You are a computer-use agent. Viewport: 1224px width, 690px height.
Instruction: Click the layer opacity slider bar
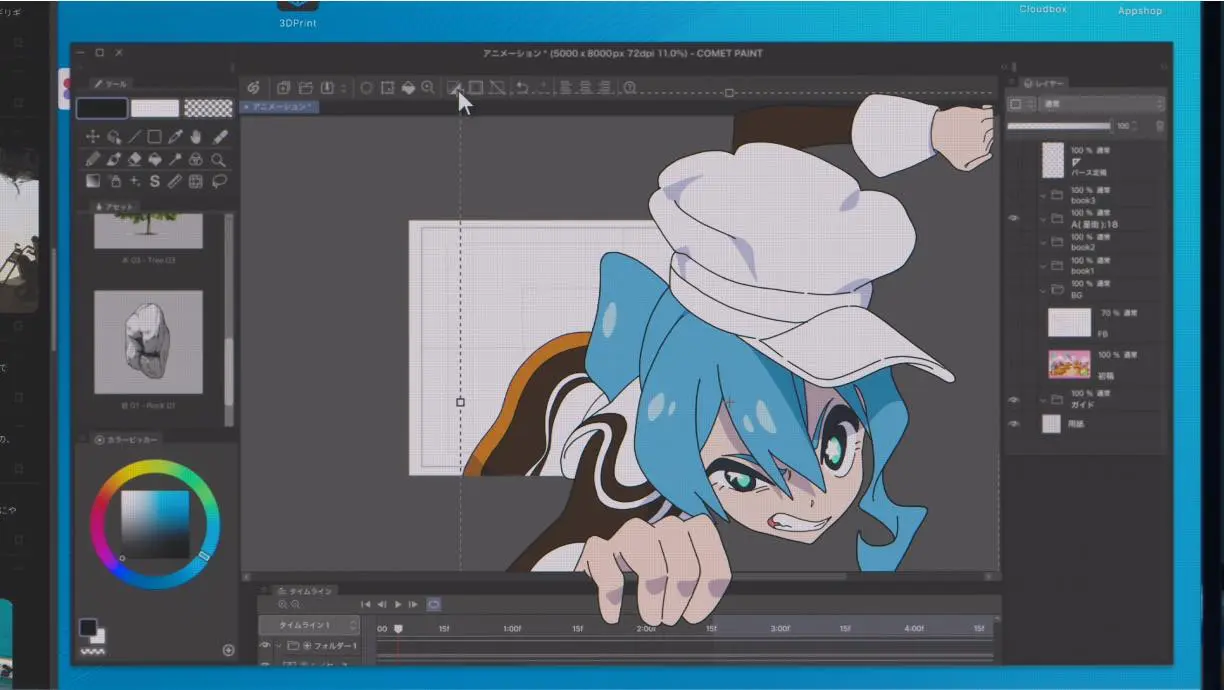pos(1059,126)
